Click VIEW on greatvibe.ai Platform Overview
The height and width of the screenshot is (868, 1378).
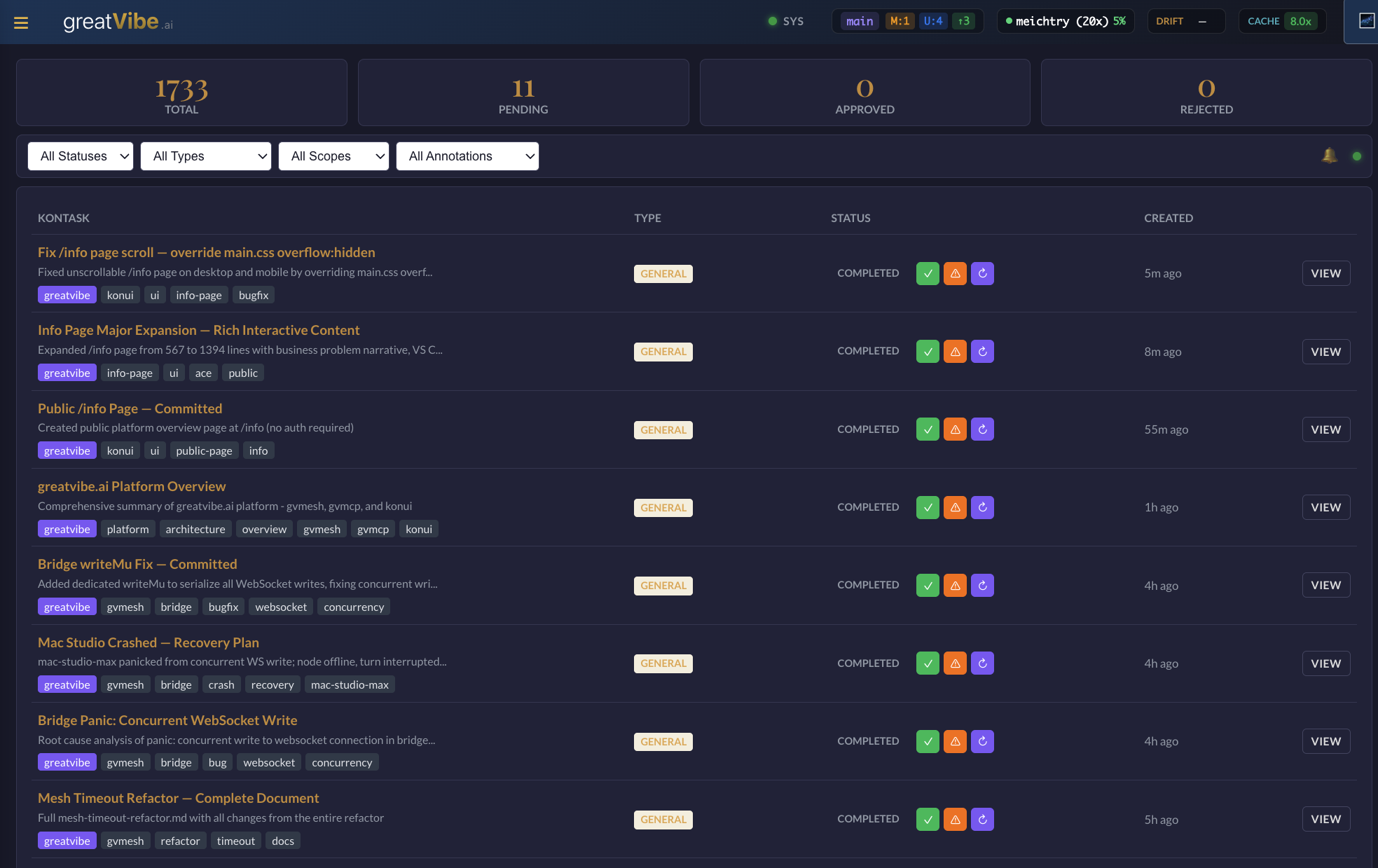tap(1325, 507)
